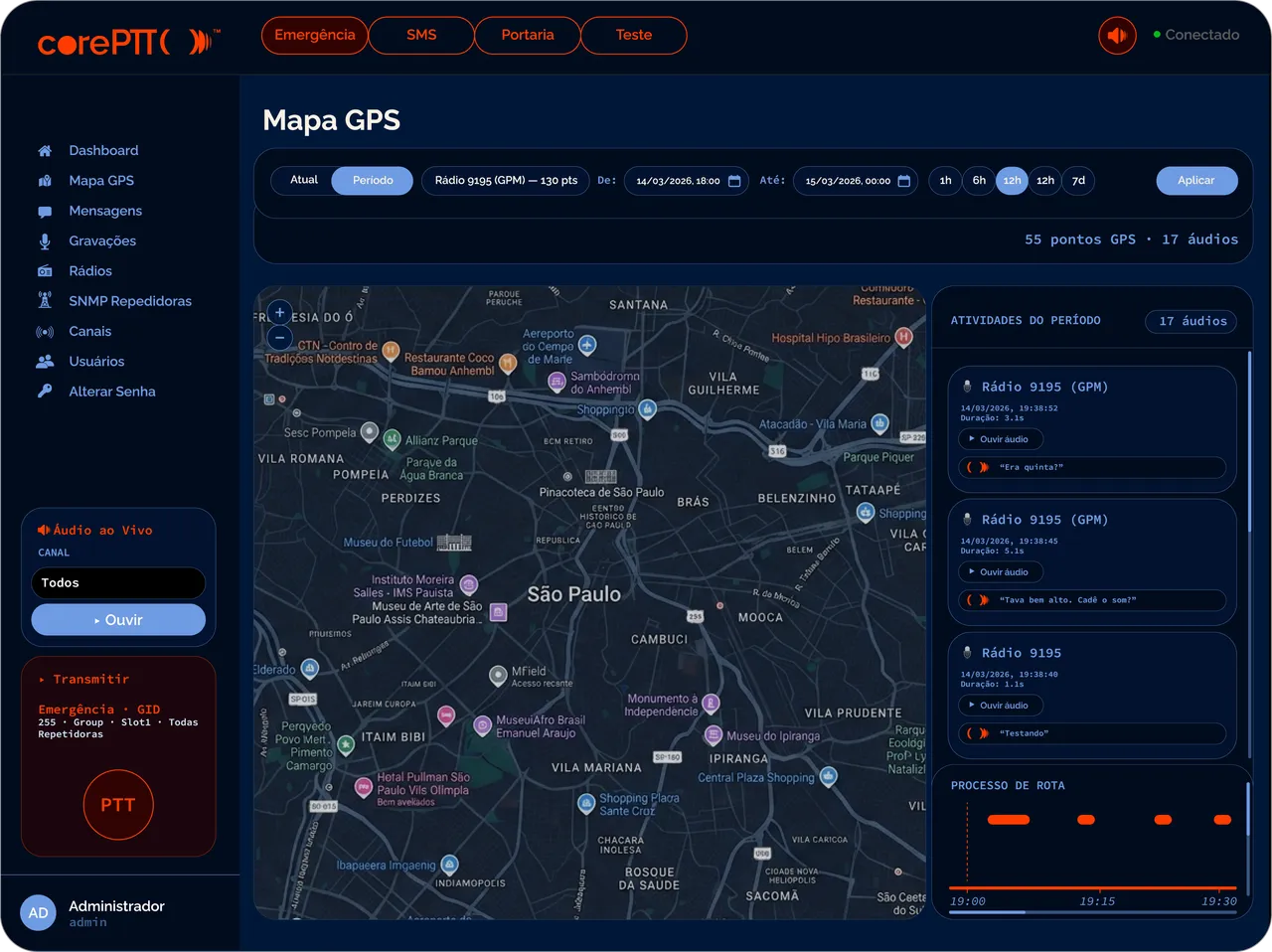Zoom out the map with minus
This screenshot has height=952, width=1272.
(279, 338)
